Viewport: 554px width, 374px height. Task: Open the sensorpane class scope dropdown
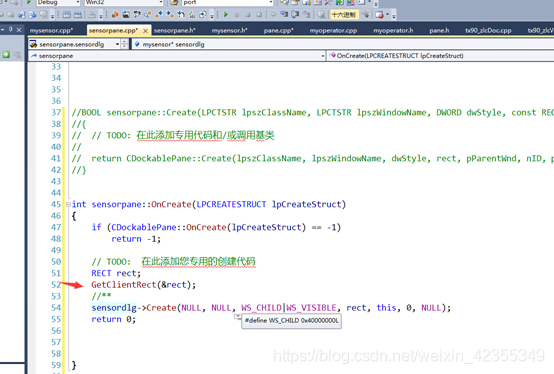(x=323, y=56)
